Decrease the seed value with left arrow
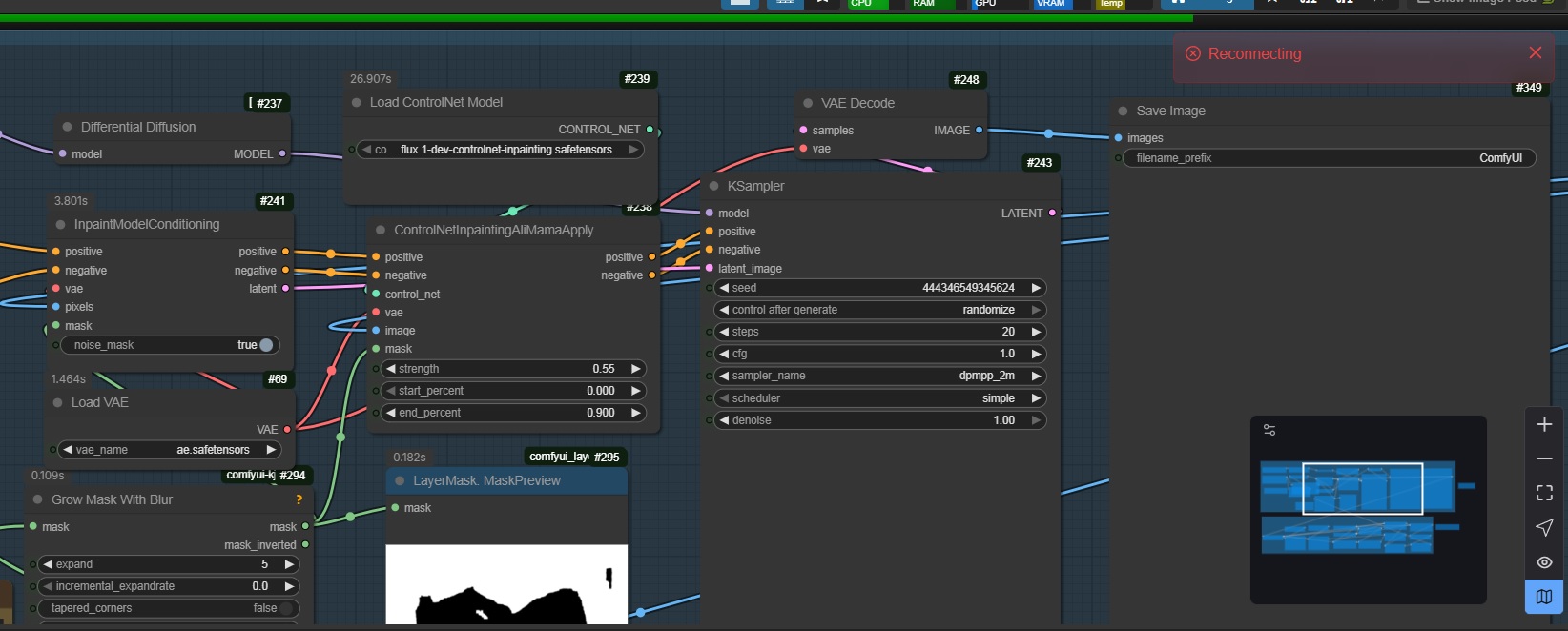Screen dimensions: 1568x631 click(x=724, y=288)
